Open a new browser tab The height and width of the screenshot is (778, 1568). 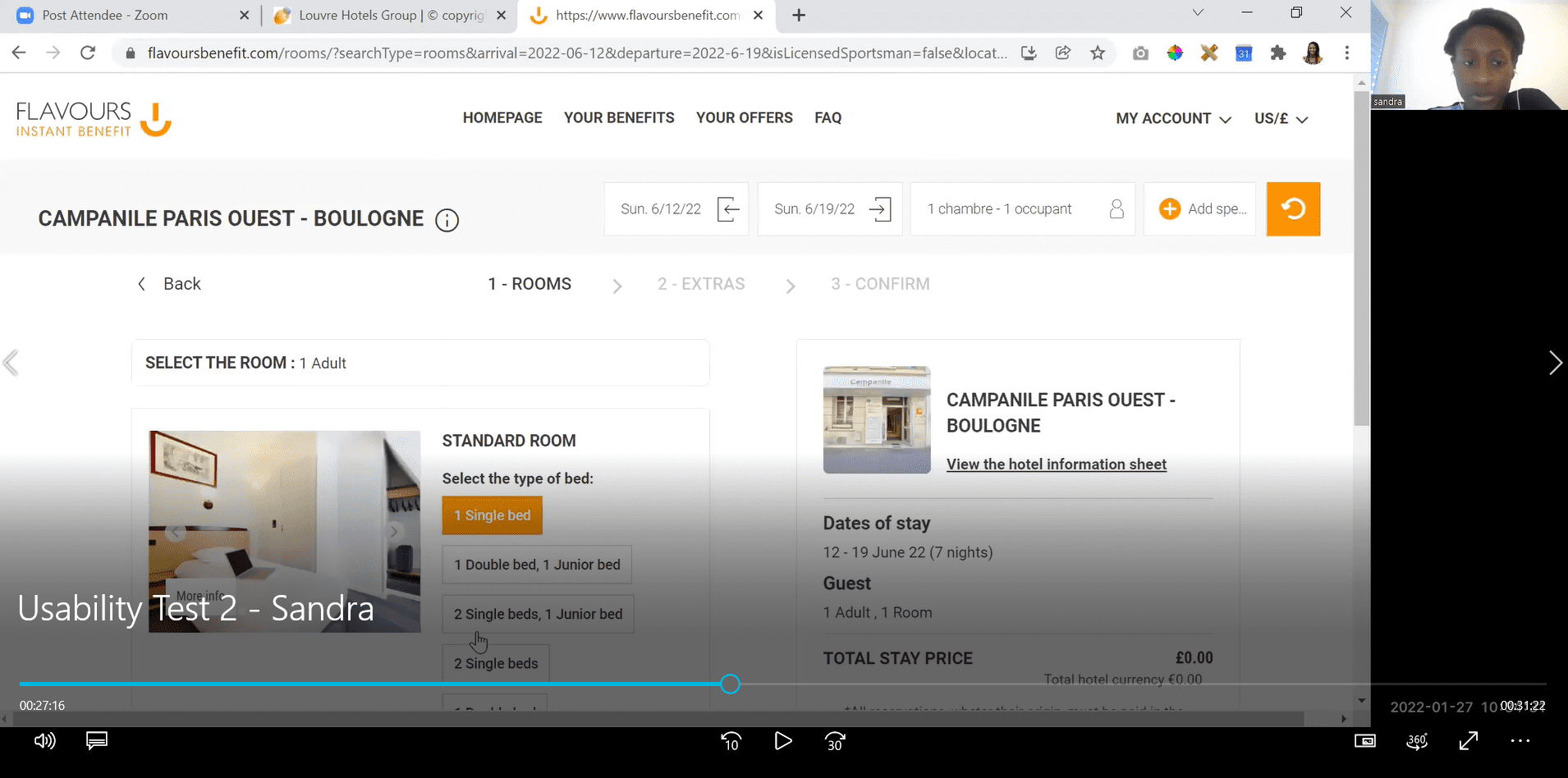point(799,15)
